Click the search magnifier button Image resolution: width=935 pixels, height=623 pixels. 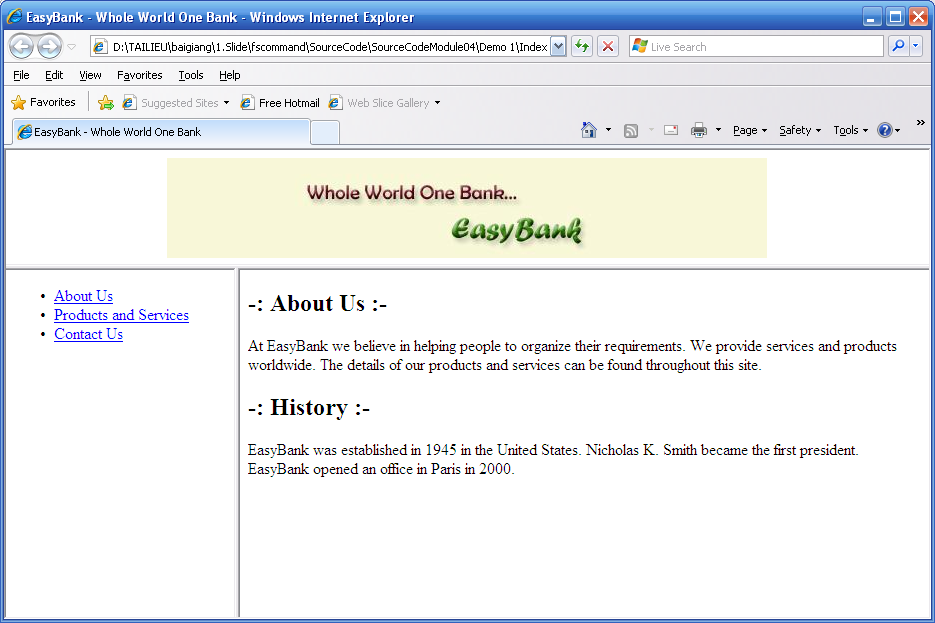[897, 46]
